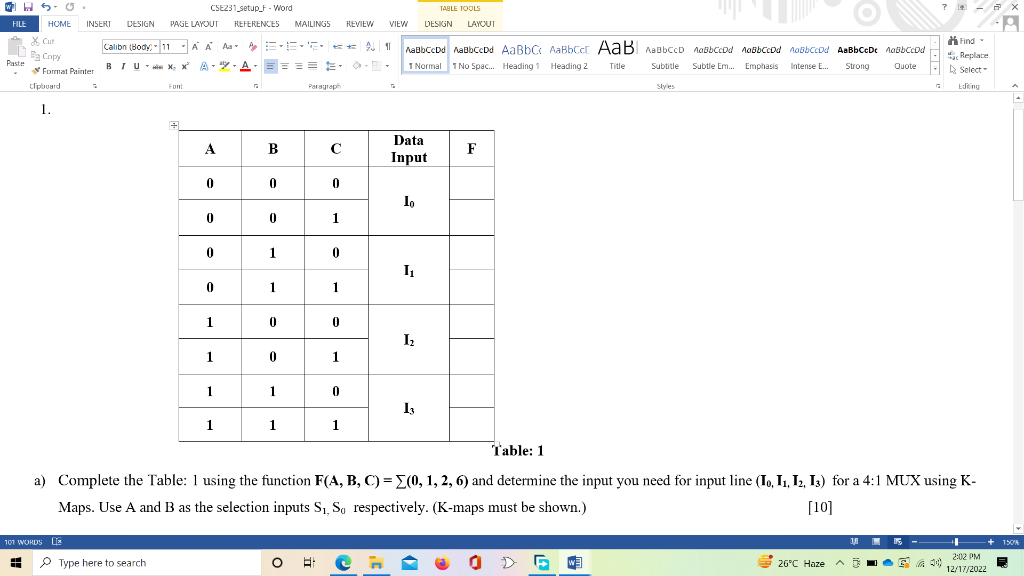
Task: Apply Title style from gallery
Action: point(617,56)
